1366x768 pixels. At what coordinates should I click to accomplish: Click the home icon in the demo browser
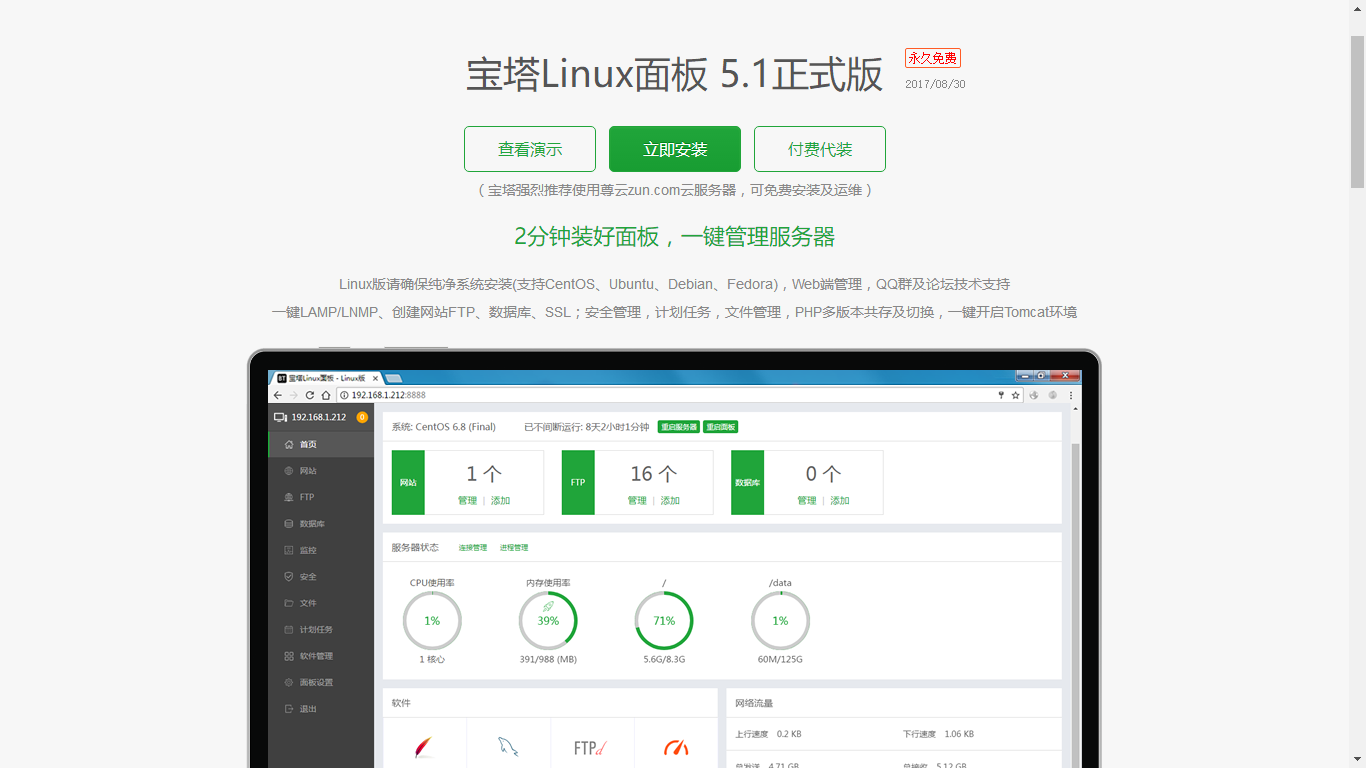pyautogui.click(x=326, y=395)
